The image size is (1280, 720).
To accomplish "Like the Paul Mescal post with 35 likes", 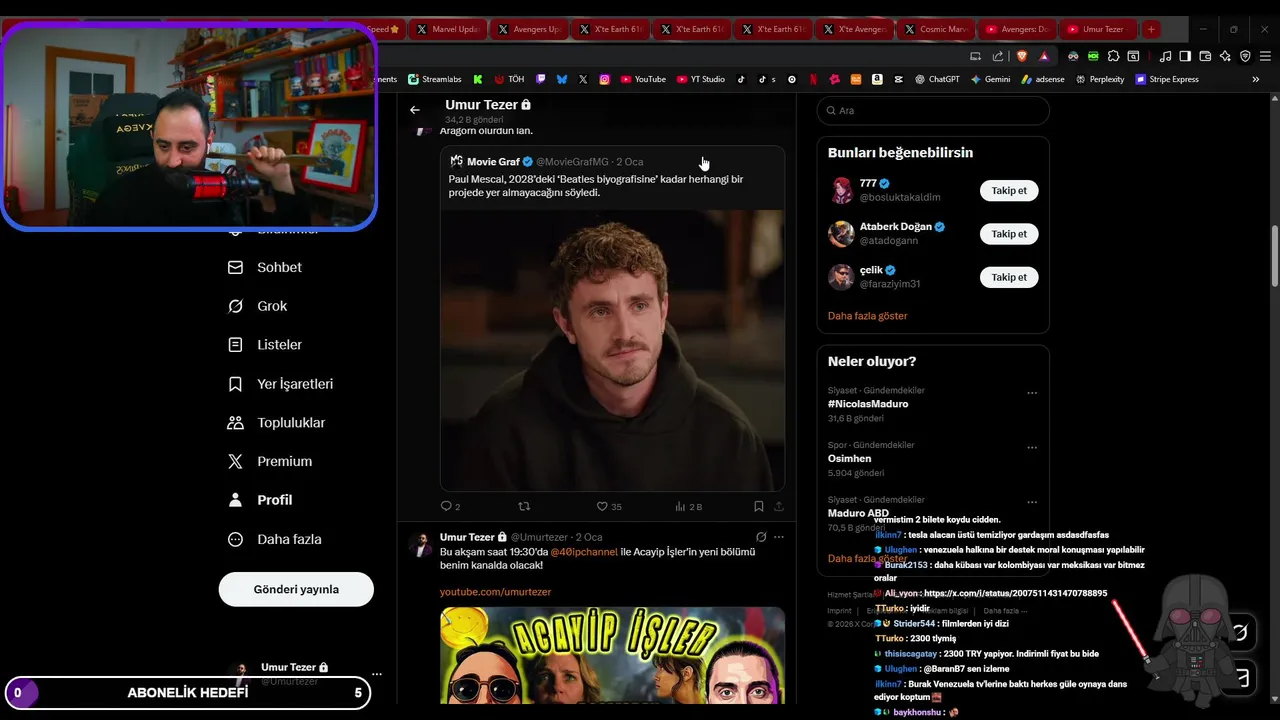I will pyautogui.click(x=609, y=507).
